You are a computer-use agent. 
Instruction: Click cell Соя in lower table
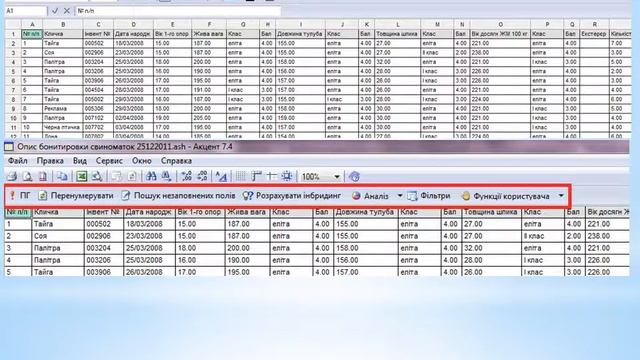pyautogui.click(x=58, y=236)
